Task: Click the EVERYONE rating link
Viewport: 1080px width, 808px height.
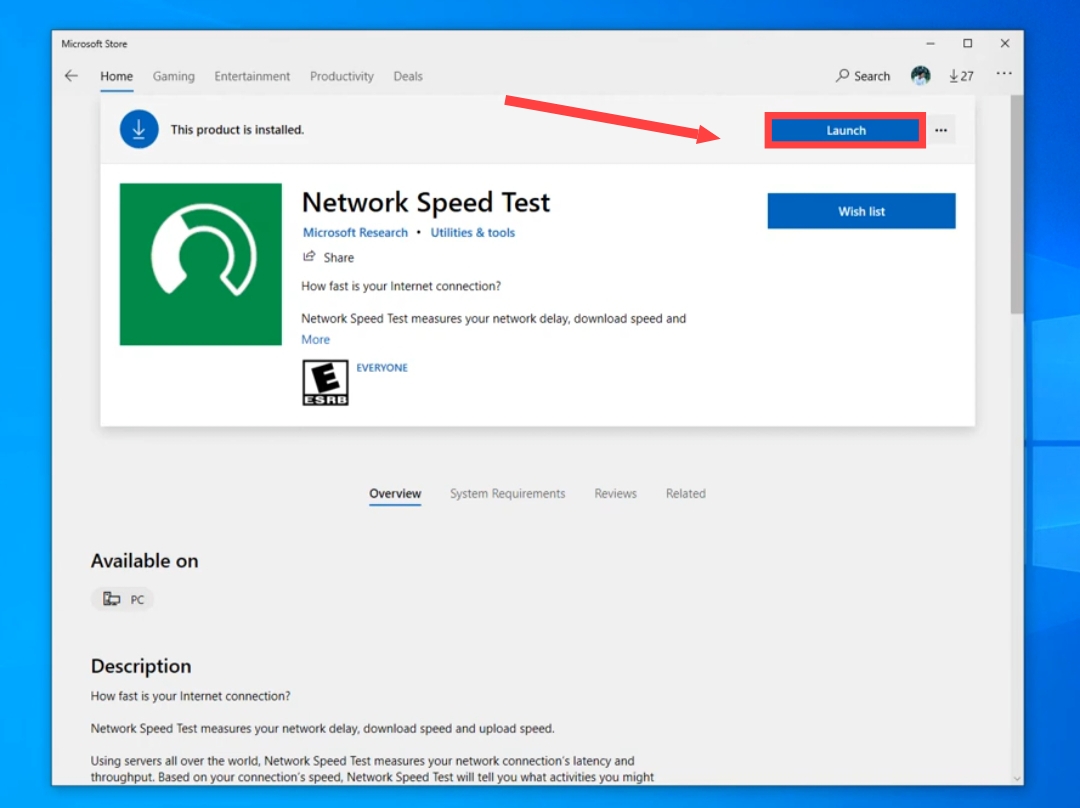Action: 382,368
